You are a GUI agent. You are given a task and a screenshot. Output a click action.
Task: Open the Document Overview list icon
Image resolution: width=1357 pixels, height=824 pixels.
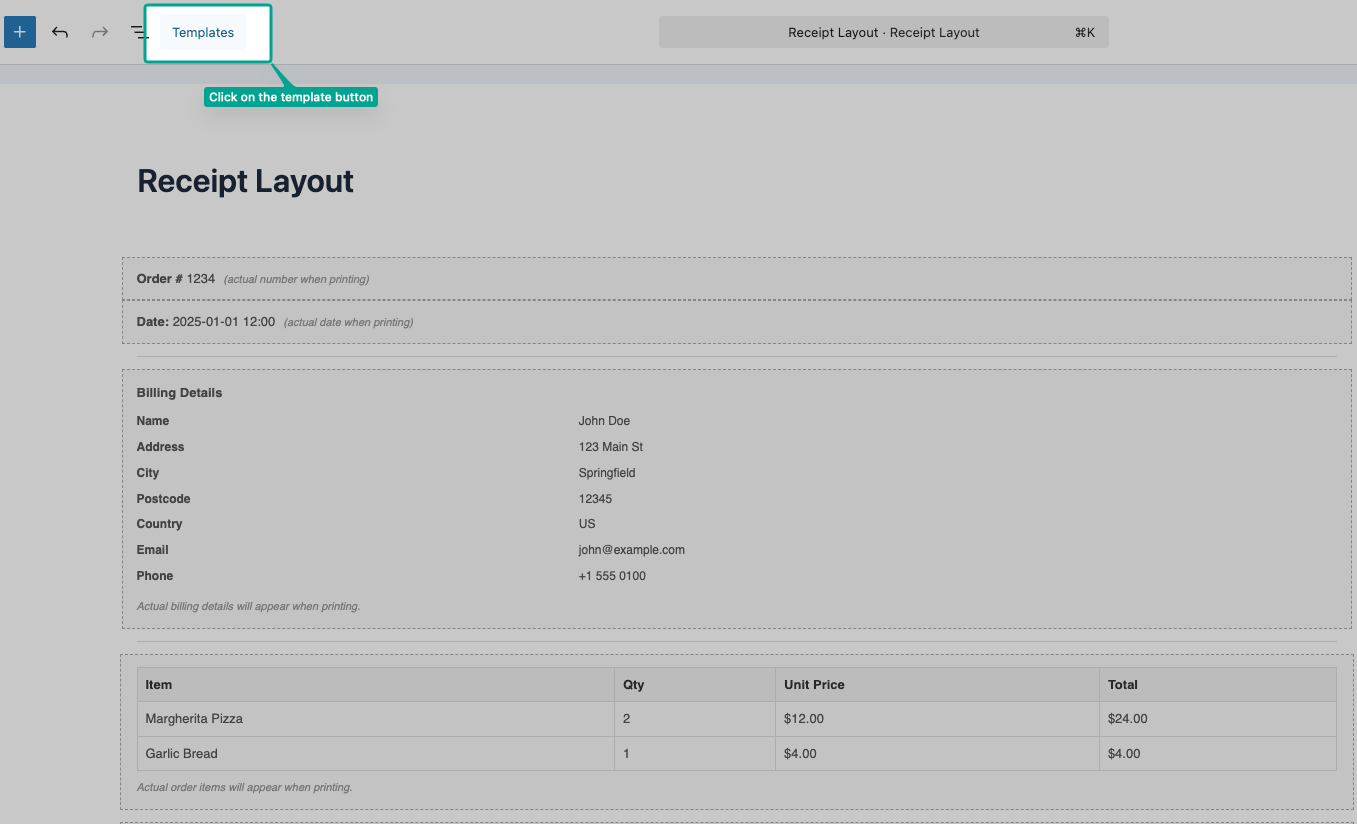(139, 32)
